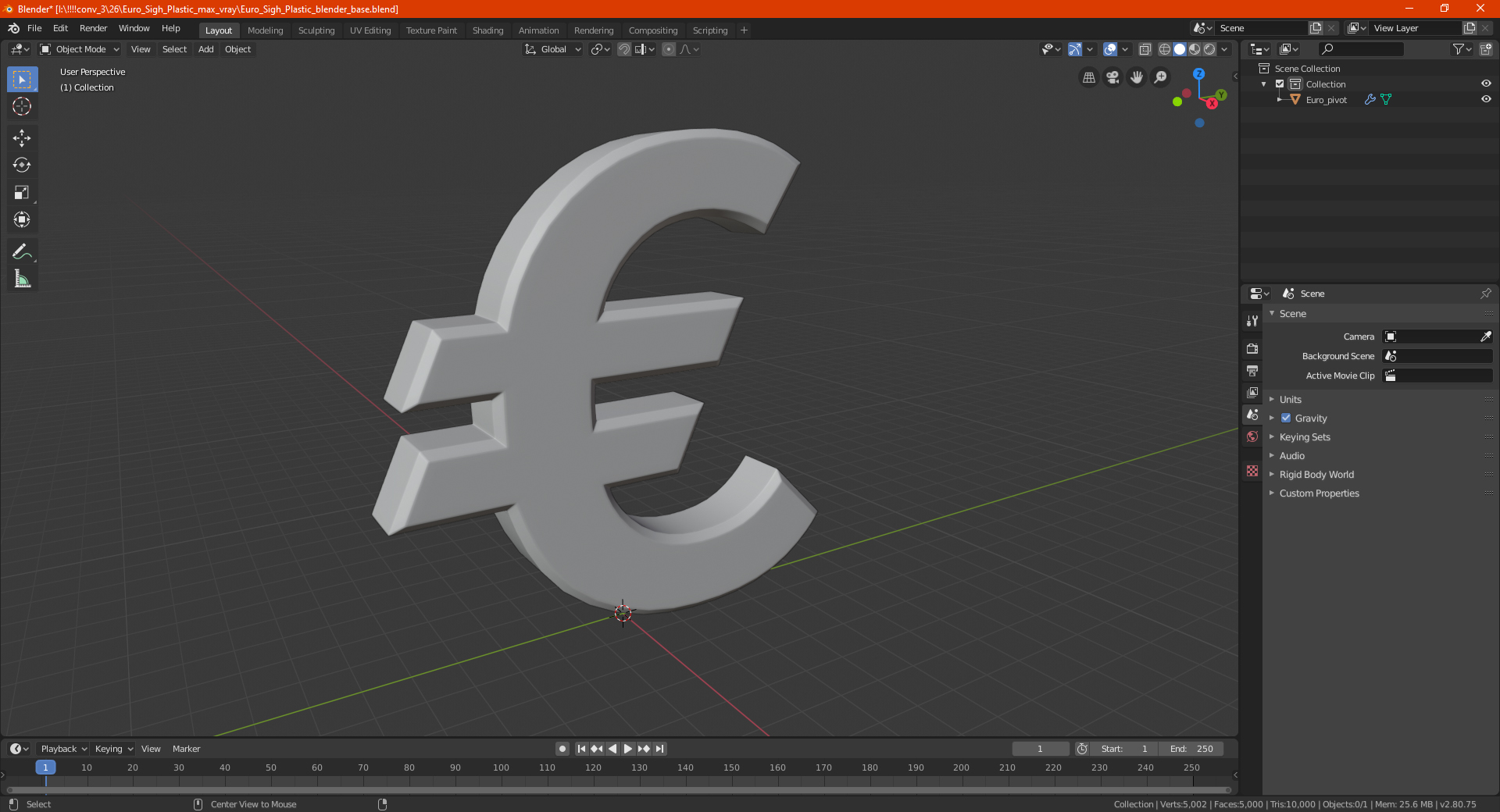Switch to rendered shading

(1209, 49)
